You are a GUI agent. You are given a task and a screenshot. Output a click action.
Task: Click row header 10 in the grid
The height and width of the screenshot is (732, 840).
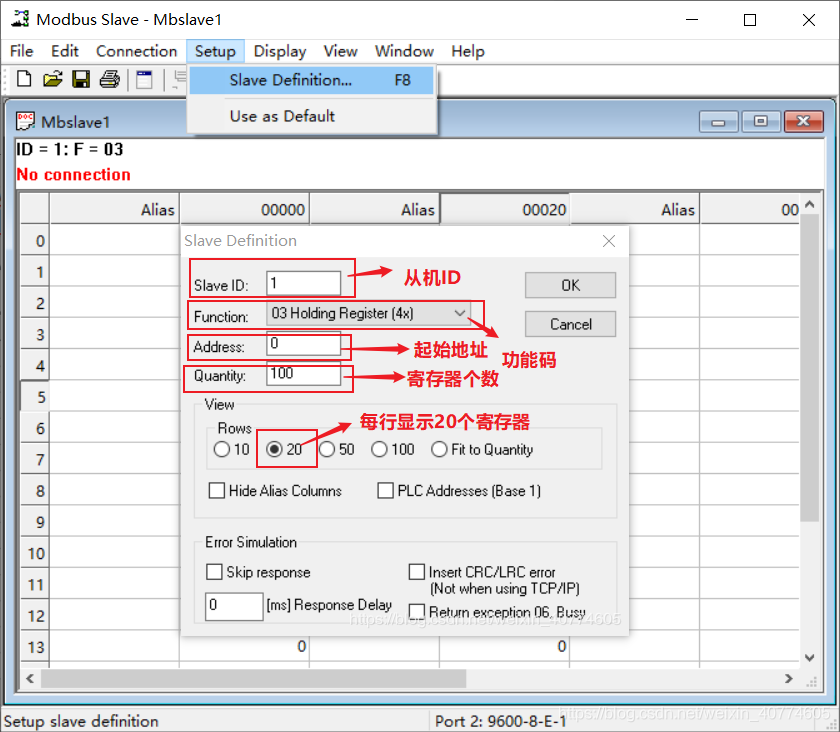click(x=35, y=552)
